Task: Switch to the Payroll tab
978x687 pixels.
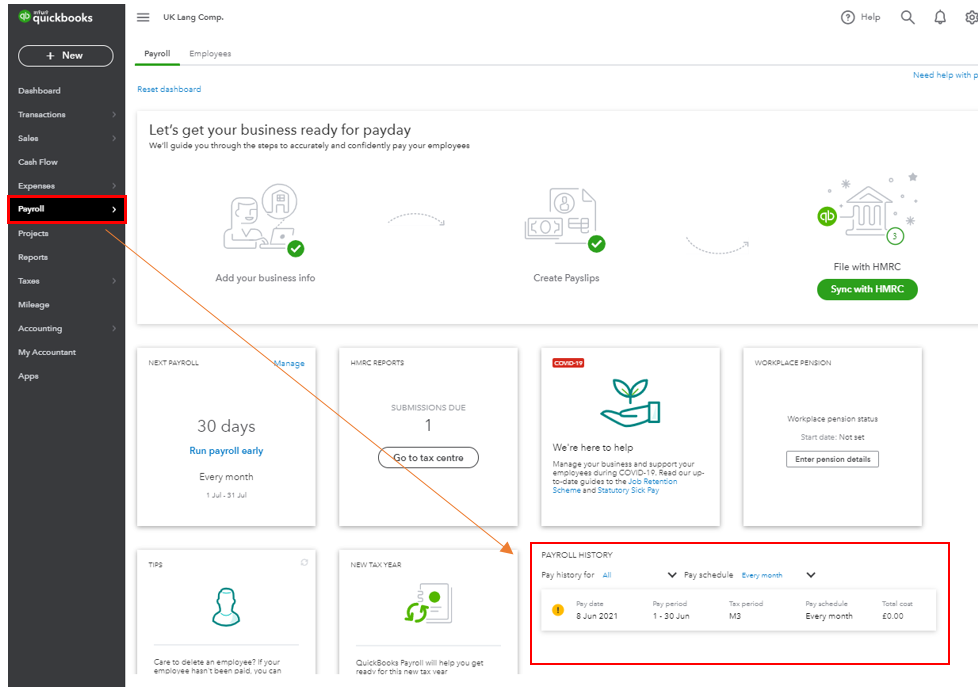Action: (x=157, y=54)
